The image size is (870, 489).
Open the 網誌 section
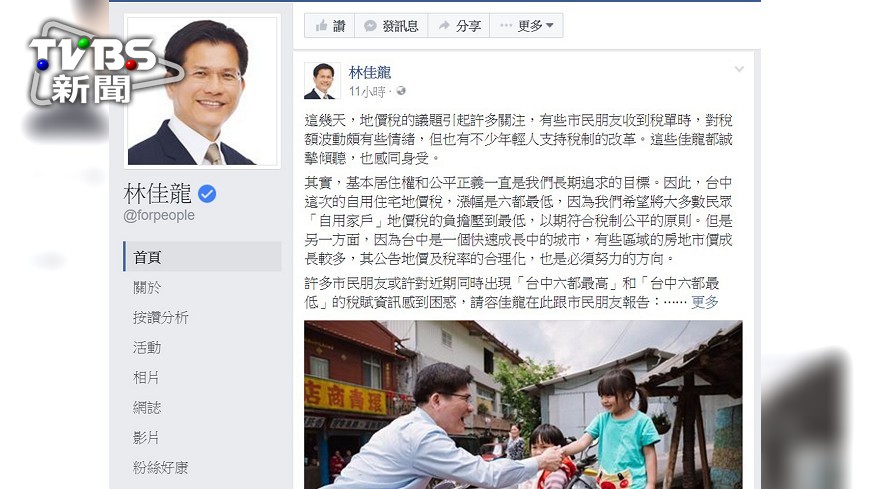[147, 407]
